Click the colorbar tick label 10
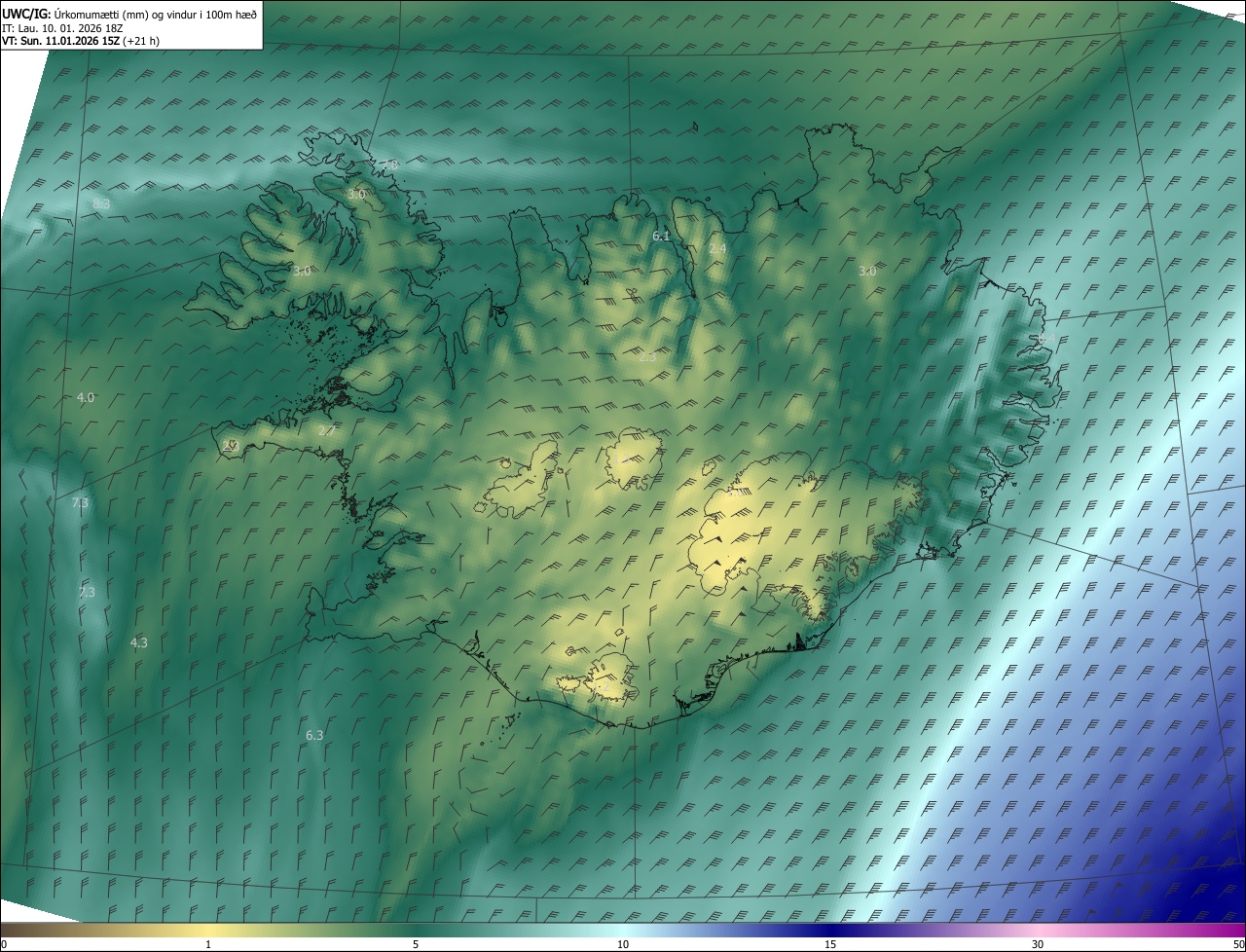The height and width of the screenshot is (952, 1246). (x=623, y=944)
